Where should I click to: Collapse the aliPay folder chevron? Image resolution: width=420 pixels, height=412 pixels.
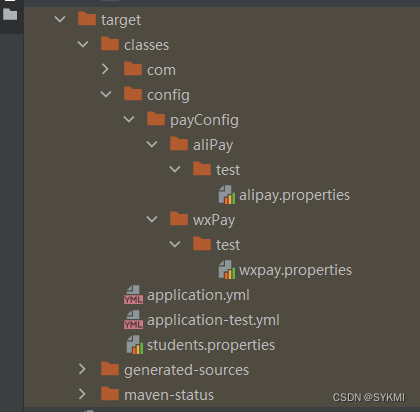tap(152, 144)
